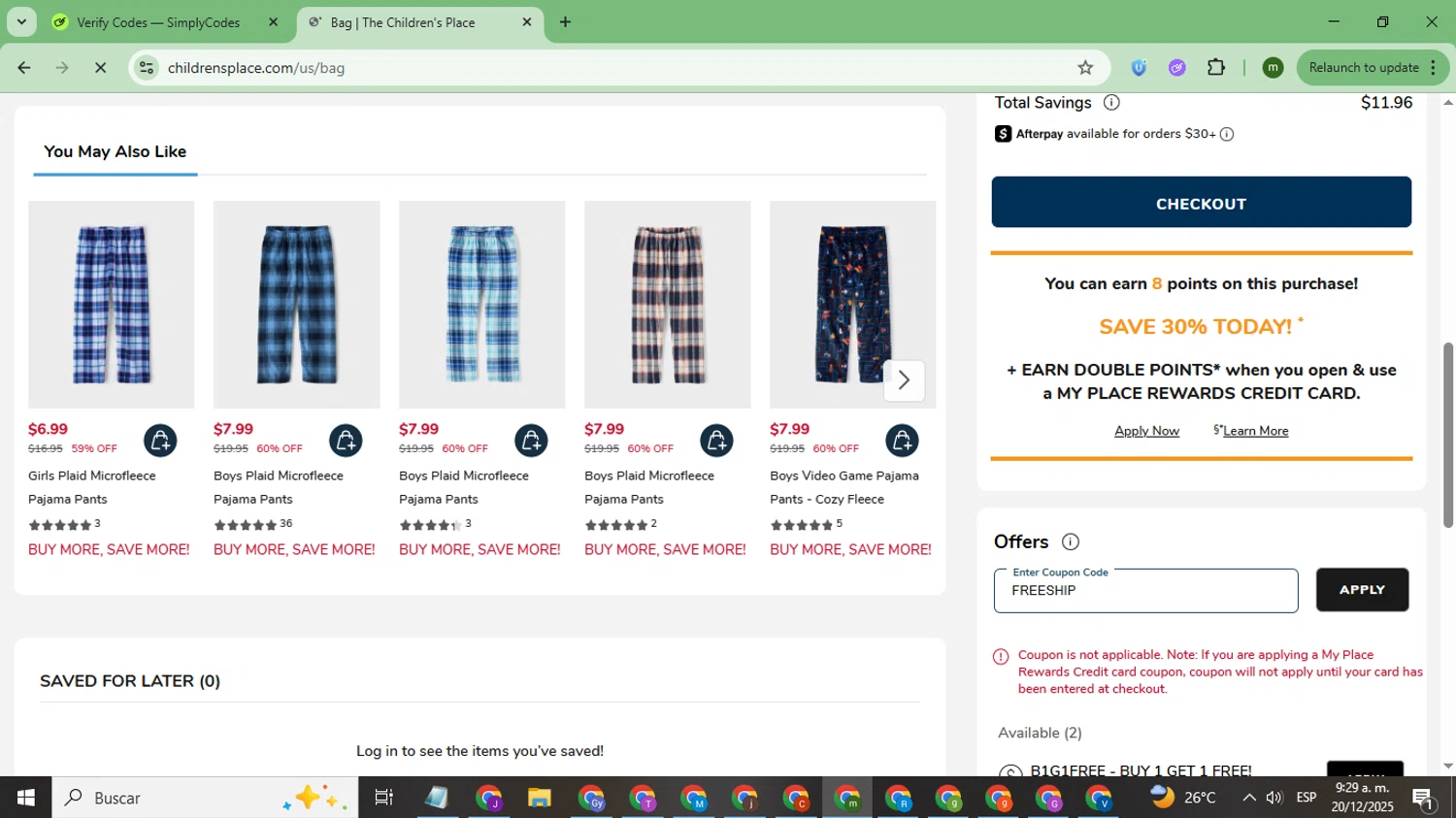
Task: Go back to previous page
Action: (x=24, y=68)
